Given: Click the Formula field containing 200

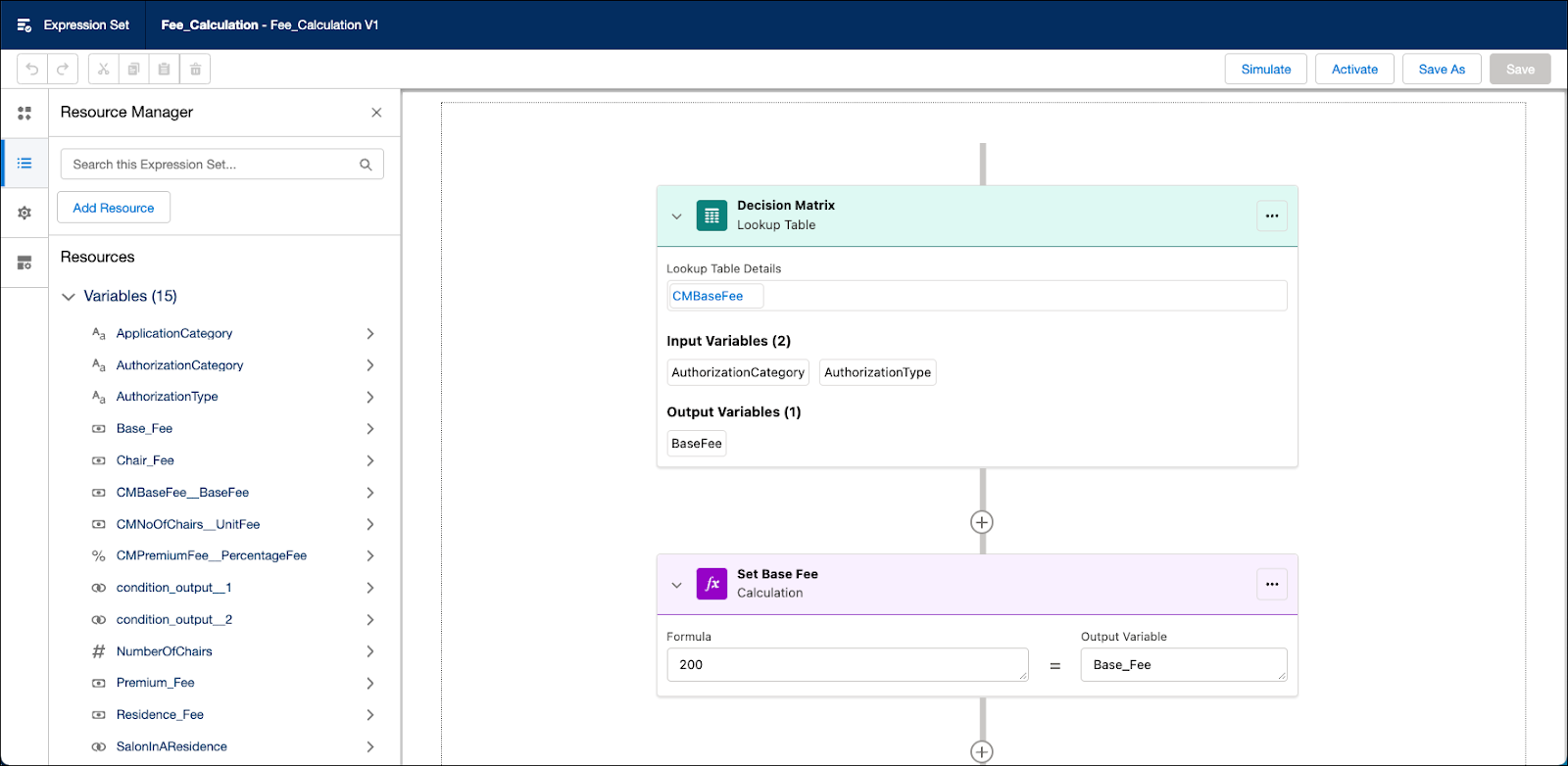Looking at the screenshot, I should (x=848, y=664).
